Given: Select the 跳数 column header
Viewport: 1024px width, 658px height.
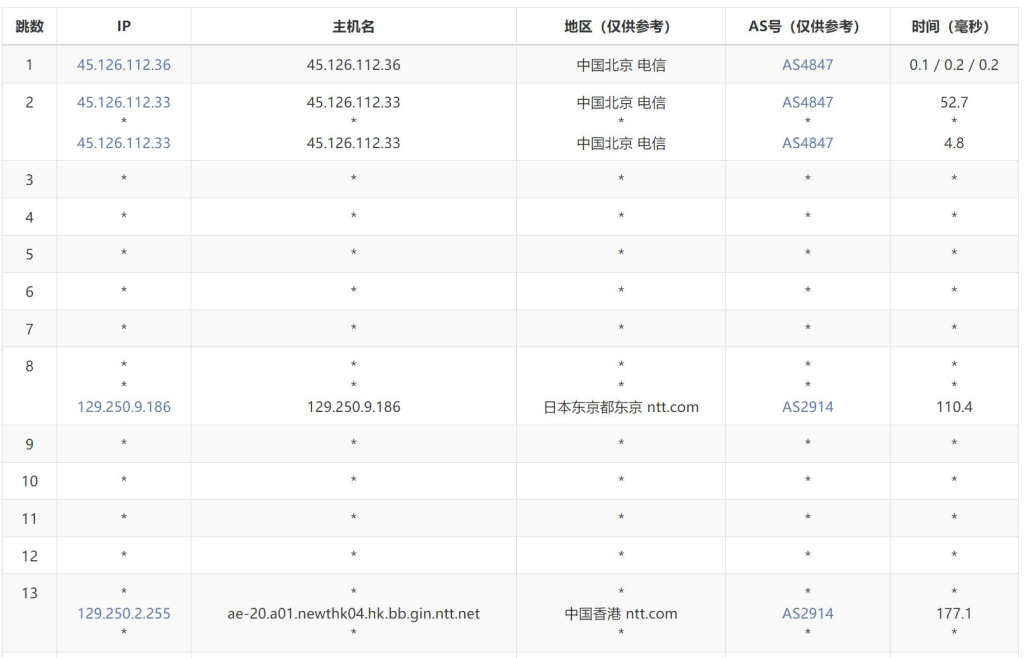Looking at the screenshot, I should (29, 26).
